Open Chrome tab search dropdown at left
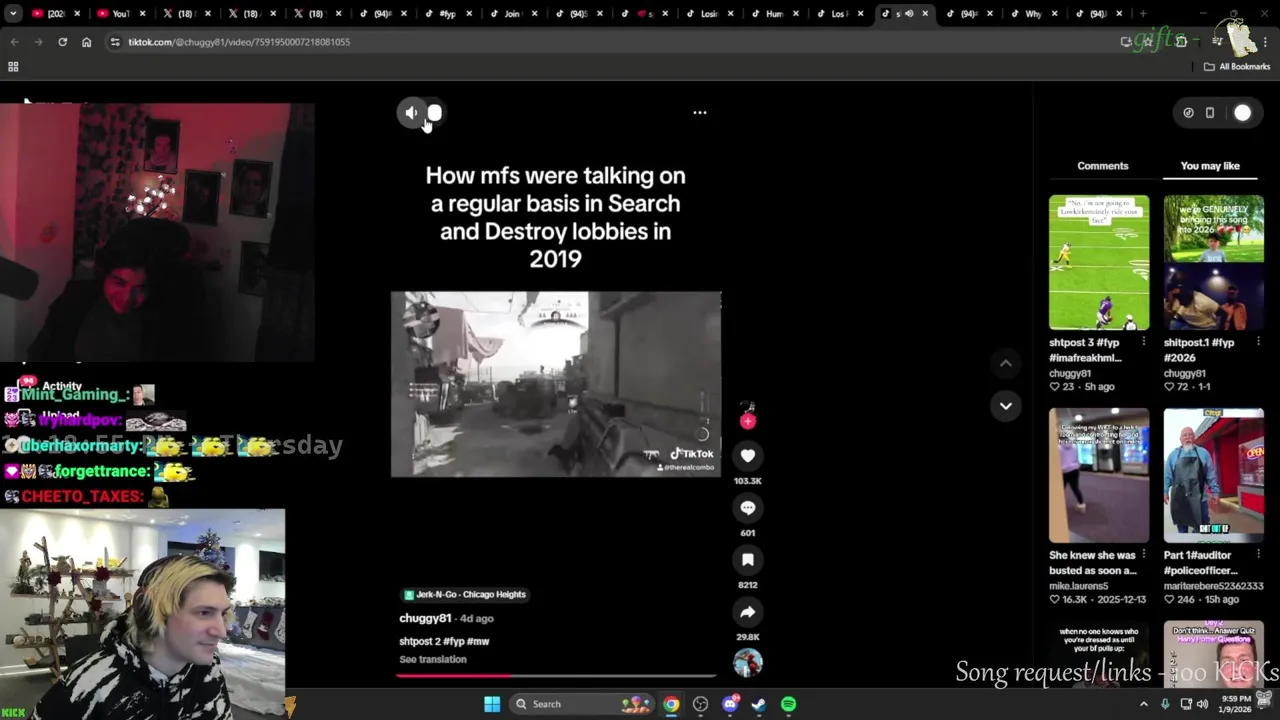 (x=13, y=14)
